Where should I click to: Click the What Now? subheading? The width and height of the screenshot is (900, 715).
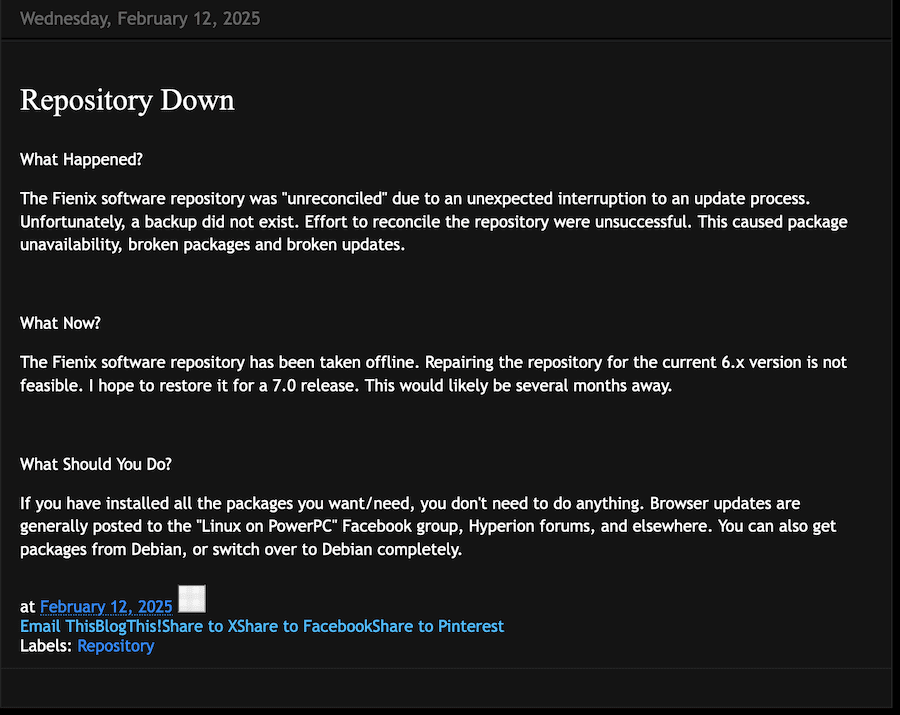click(60, 323)
